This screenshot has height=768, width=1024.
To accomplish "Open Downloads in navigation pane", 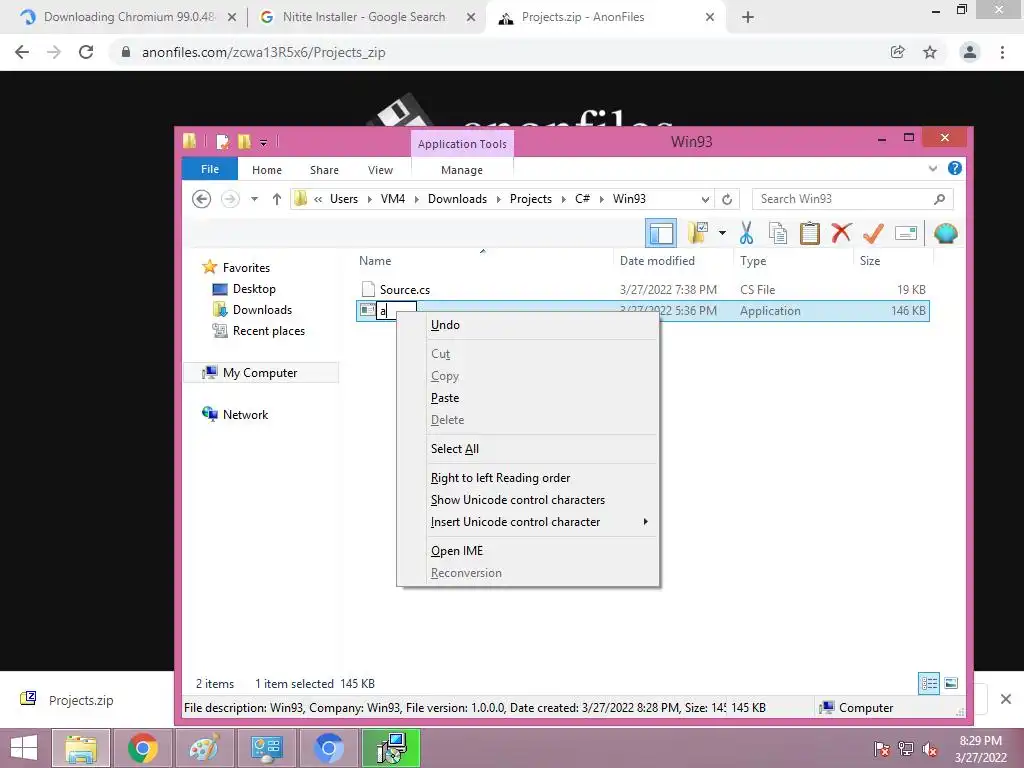I will pos(262,310).
